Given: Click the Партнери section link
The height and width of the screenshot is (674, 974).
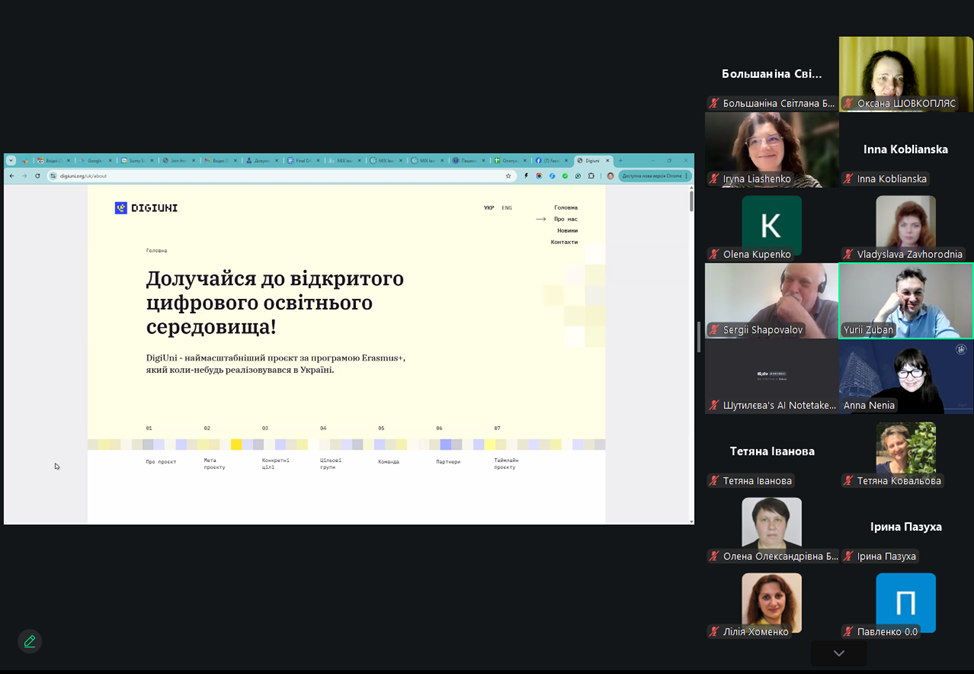Looking at the screenshot, I should pos(448,462).
